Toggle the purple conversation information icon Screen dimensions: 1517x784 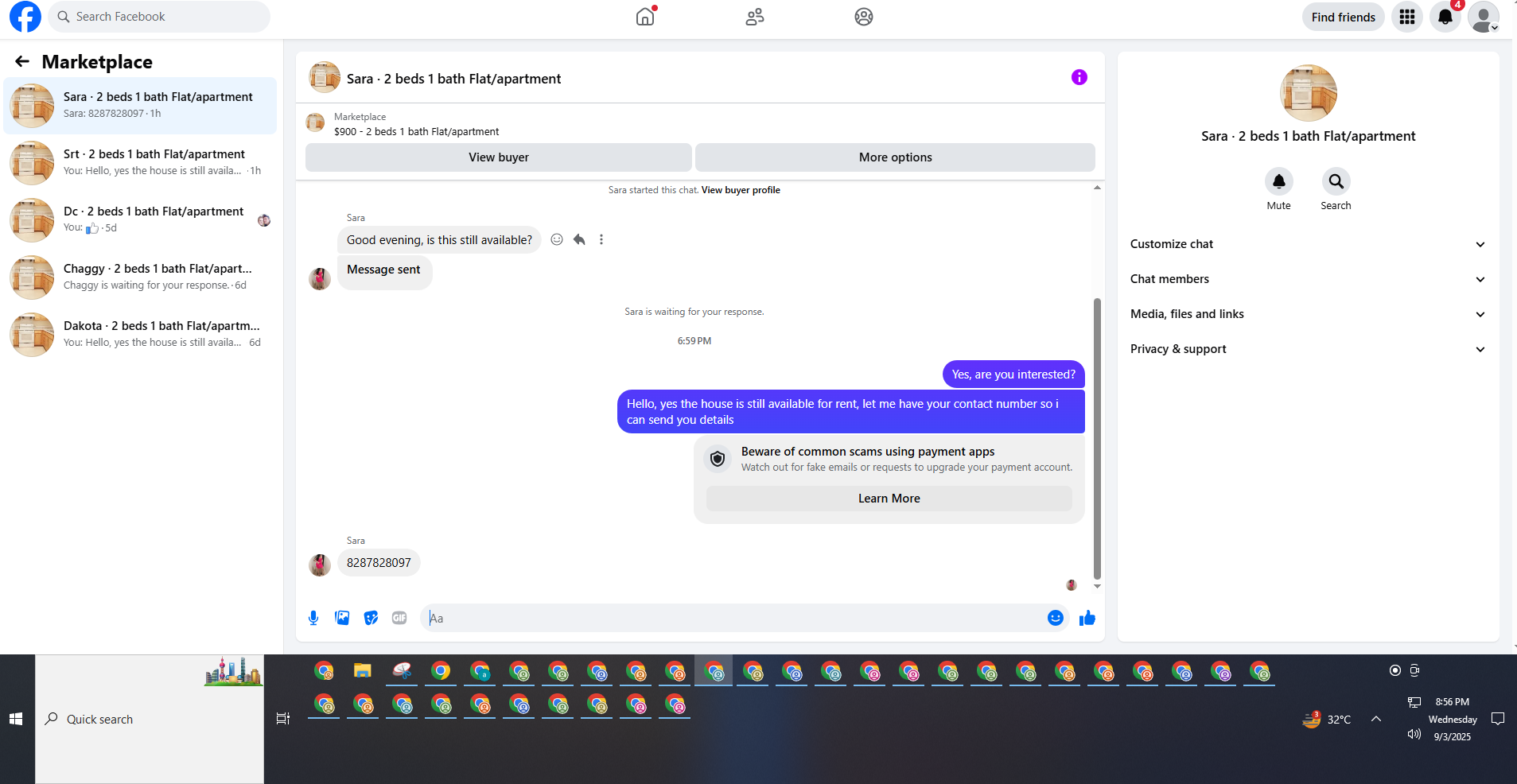coord(1079,77)
